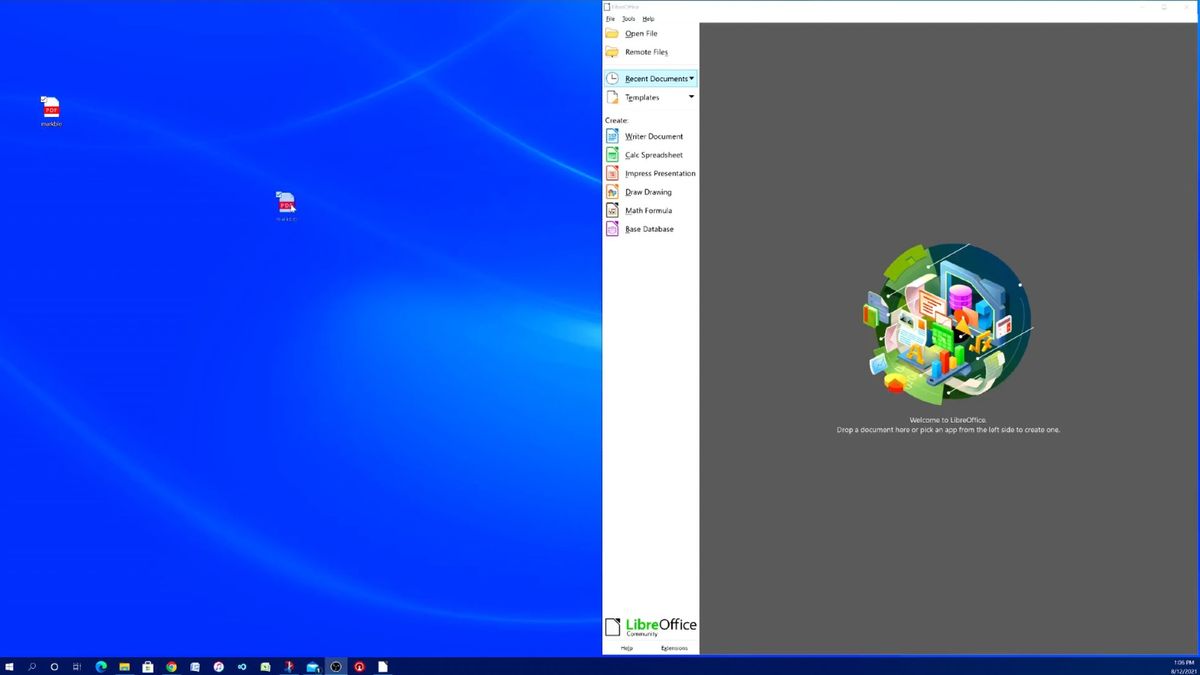Click the Extensions link at the bottom
Screen dimensions: 1200x675
(x=674, y=647)
